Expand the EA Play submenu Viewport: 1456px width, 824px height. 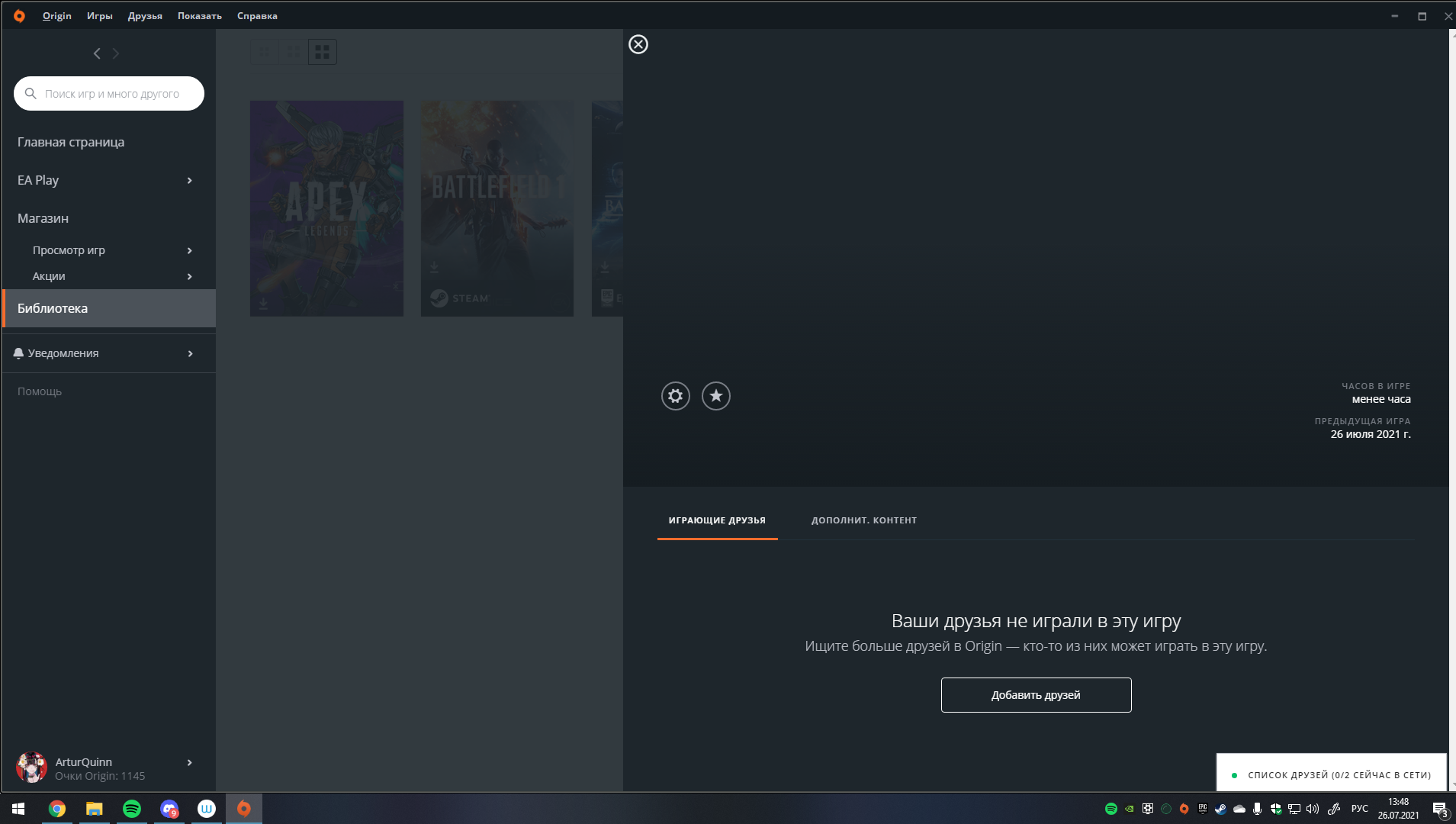click(x=189, y=181)
